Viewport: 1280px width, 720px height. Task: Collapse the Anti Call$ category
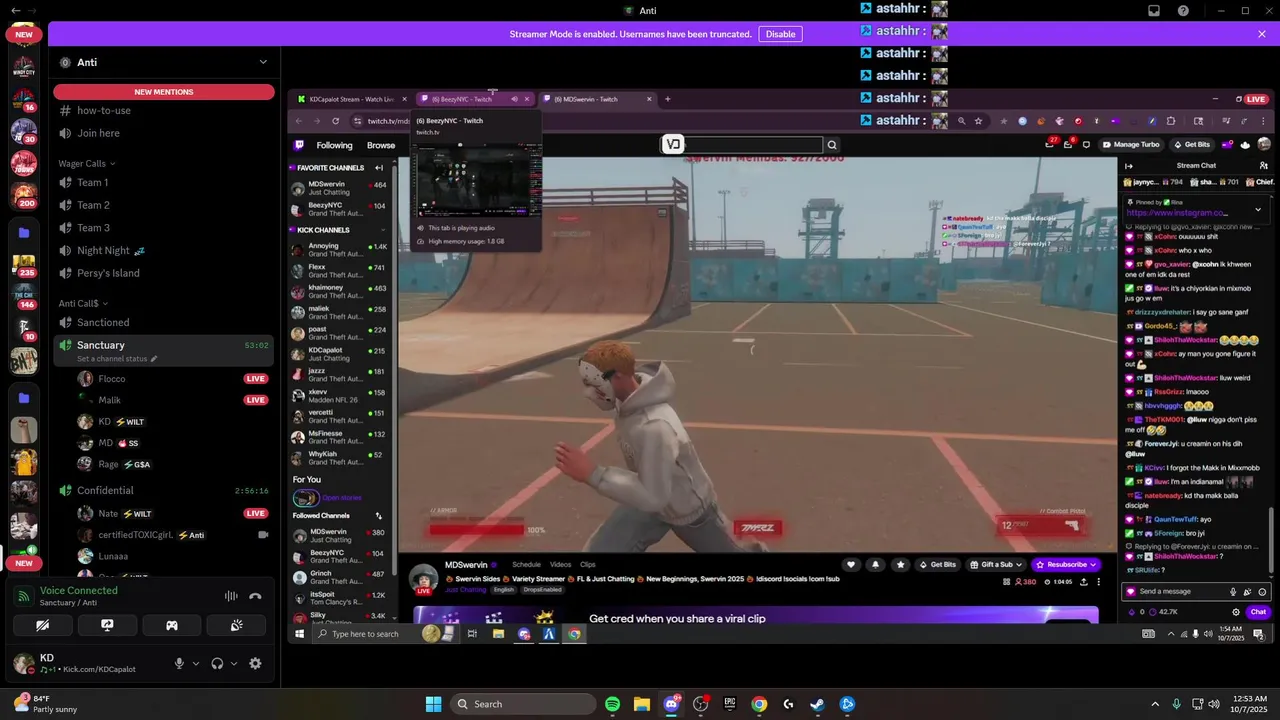click(x=83, y=303)
